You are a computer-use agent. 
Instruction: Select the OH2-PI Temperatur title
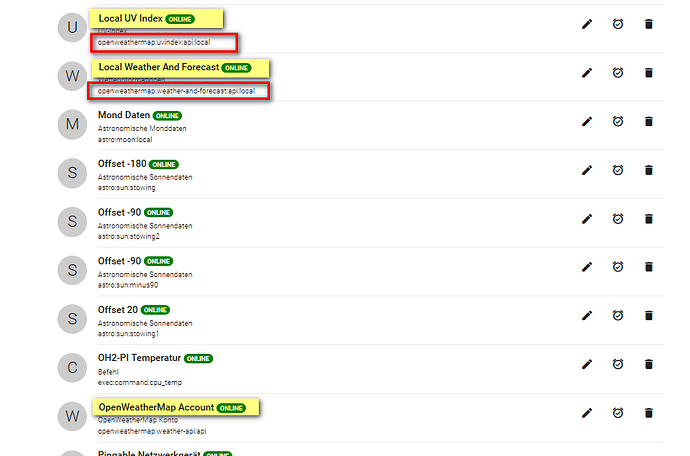point(139,358)
